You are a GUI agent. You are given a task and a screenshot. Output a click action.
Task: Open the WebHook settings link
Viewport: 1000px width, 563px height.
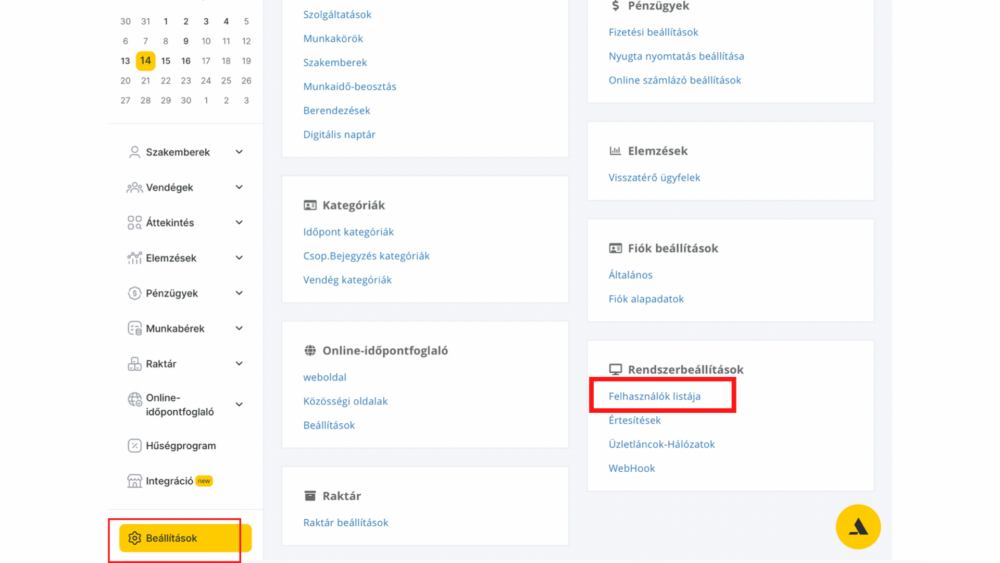[631, 468]
